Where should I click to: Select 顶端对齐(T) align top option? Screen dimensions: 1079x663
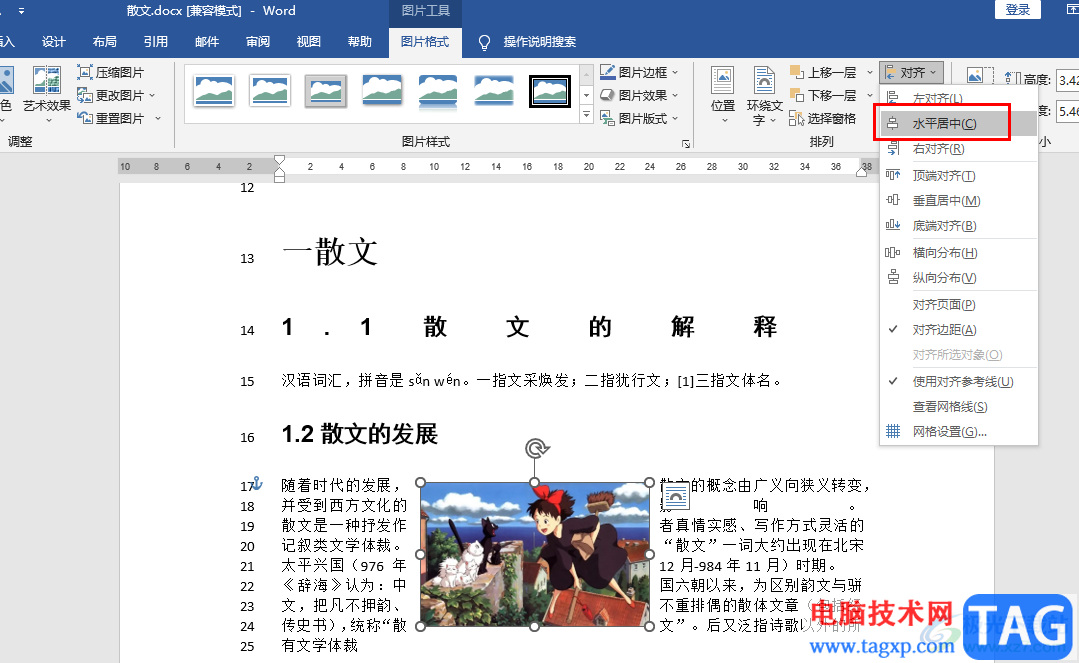(958, 176)
